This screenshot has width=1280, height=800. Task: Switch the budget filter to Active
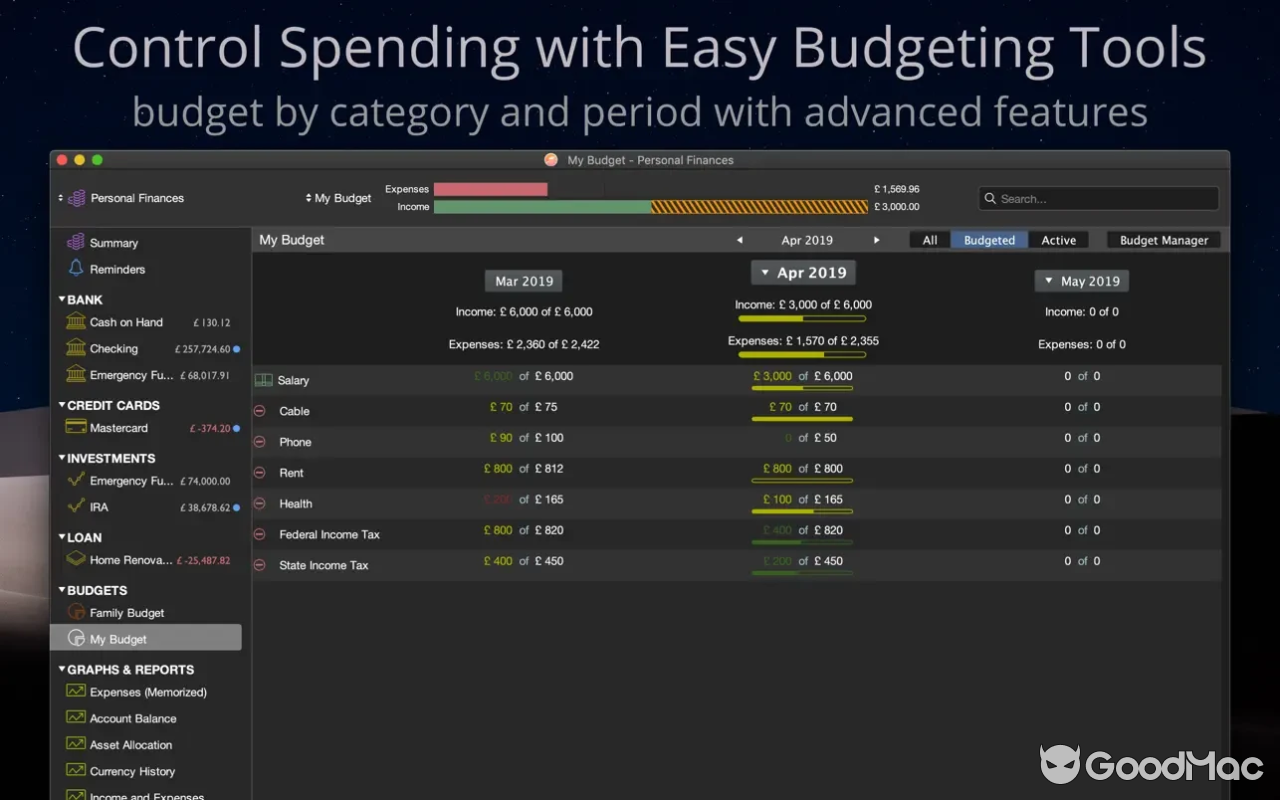[1059, 239]
